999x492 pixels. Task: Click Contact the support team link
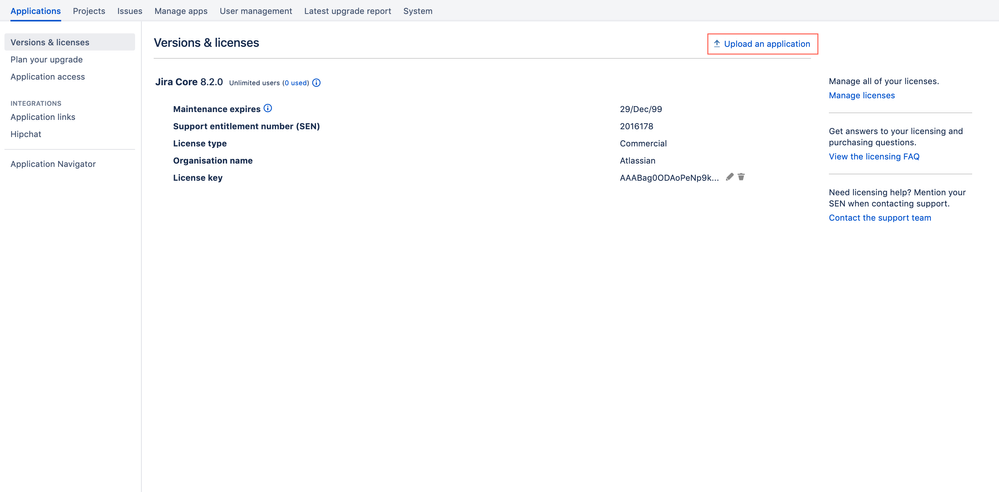(880, 218)
